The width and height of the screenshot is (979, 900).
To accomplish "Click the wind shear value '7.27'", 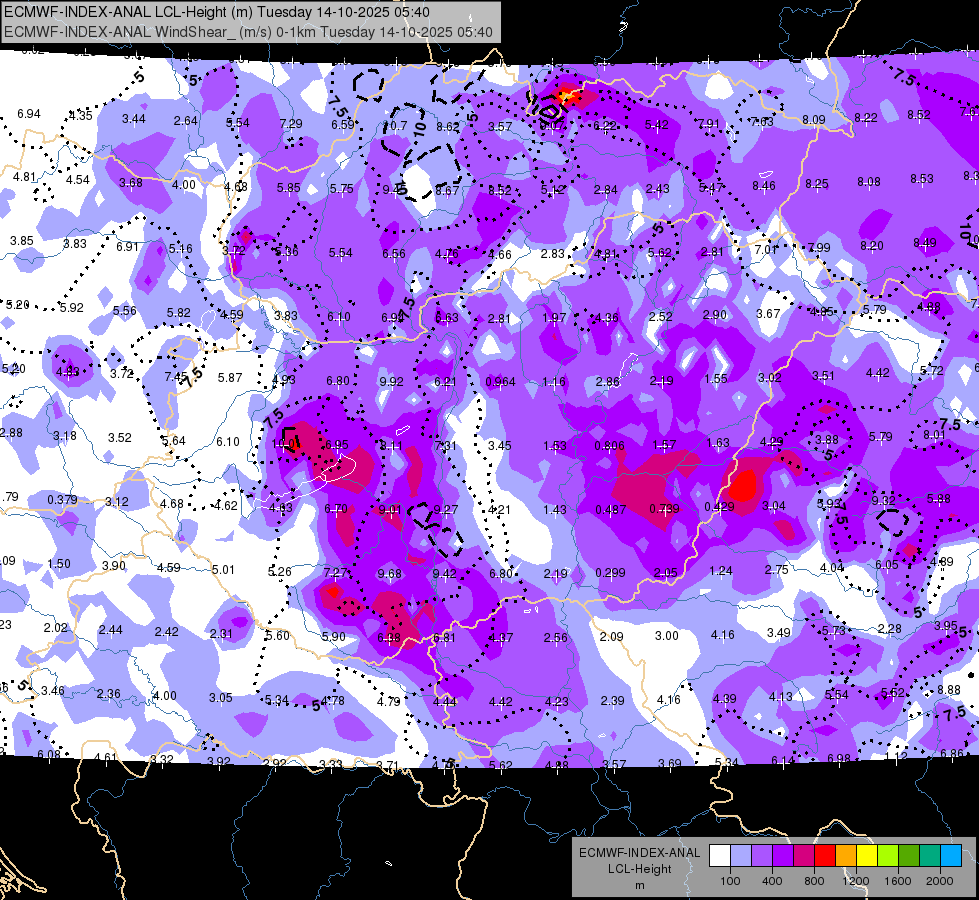I will 335,573.
